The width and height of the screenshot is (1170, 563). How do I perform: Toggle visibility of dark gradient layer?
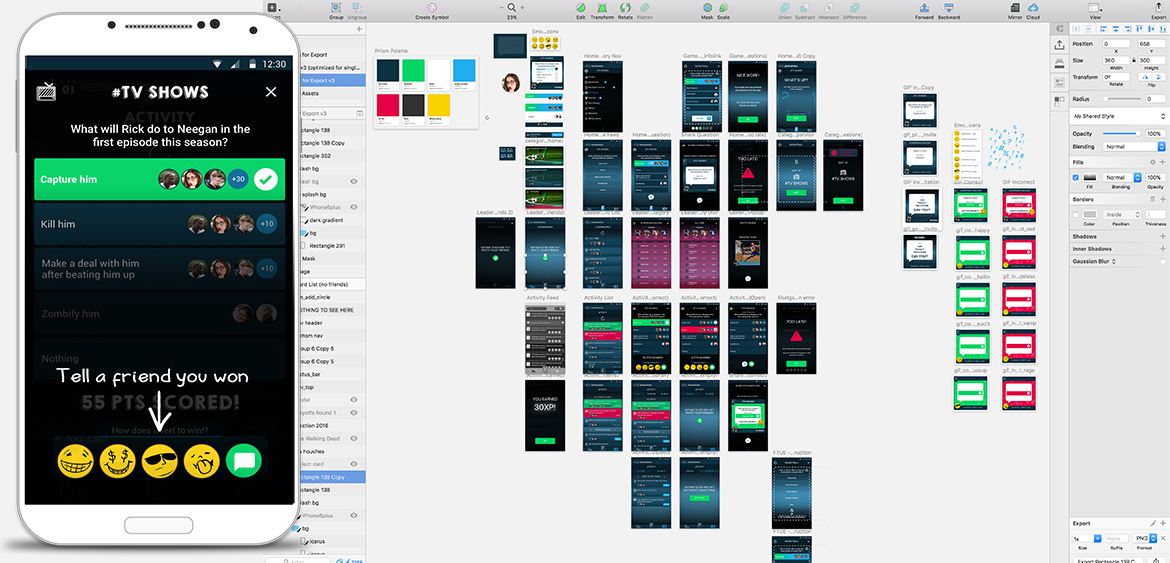tap(353, 219)
